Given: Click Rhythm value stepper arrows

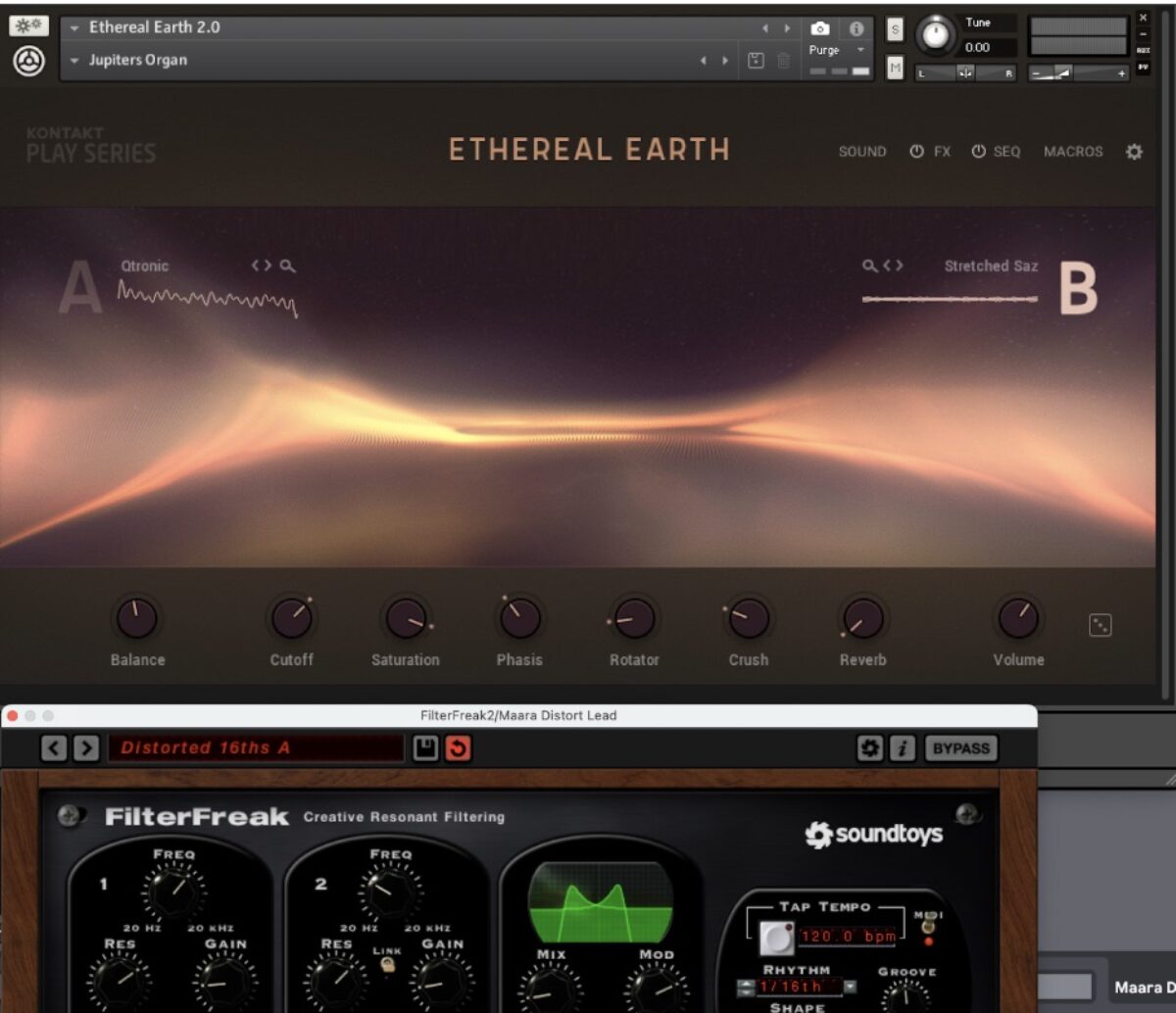Looking at the screenshot, I should tap(745, 988).
